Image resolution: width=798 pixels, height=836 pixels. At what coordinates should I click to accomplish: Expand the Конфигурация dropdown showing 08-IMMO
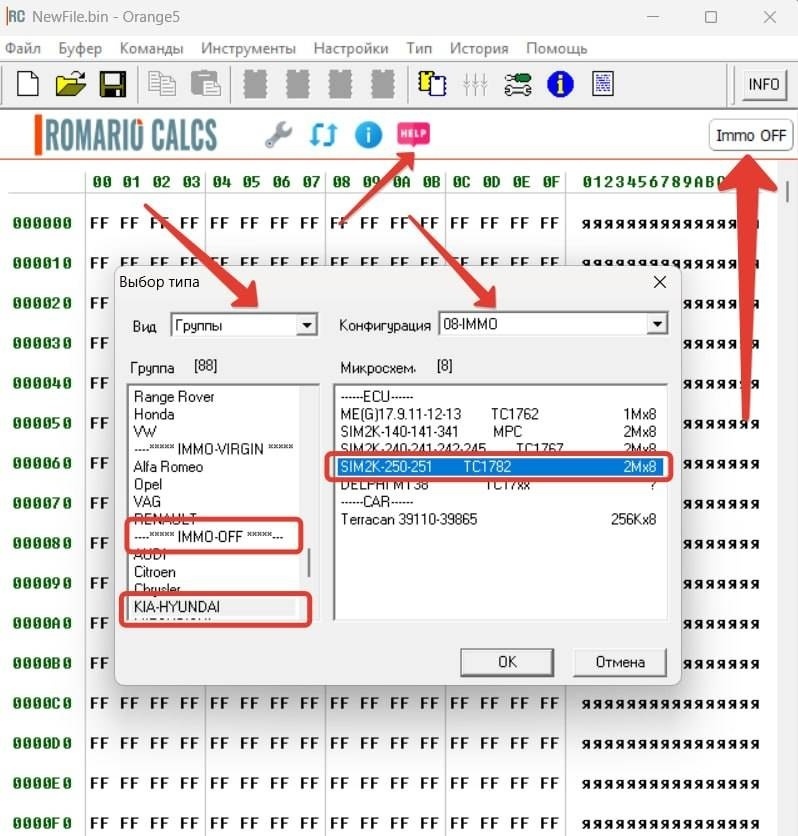[x=657, y=324]
